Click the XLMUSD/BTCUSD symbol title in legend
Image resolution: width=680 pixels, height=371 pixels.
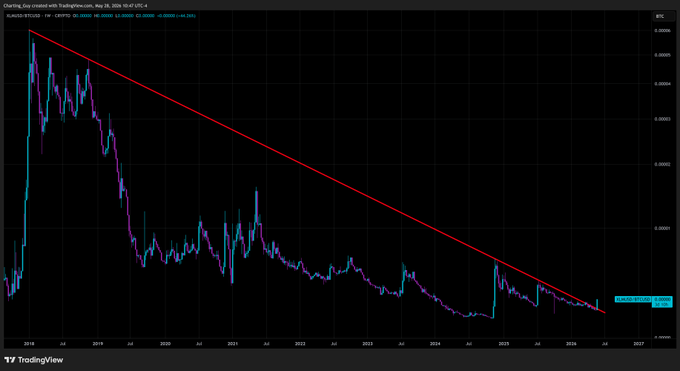(x=24, y=16)
